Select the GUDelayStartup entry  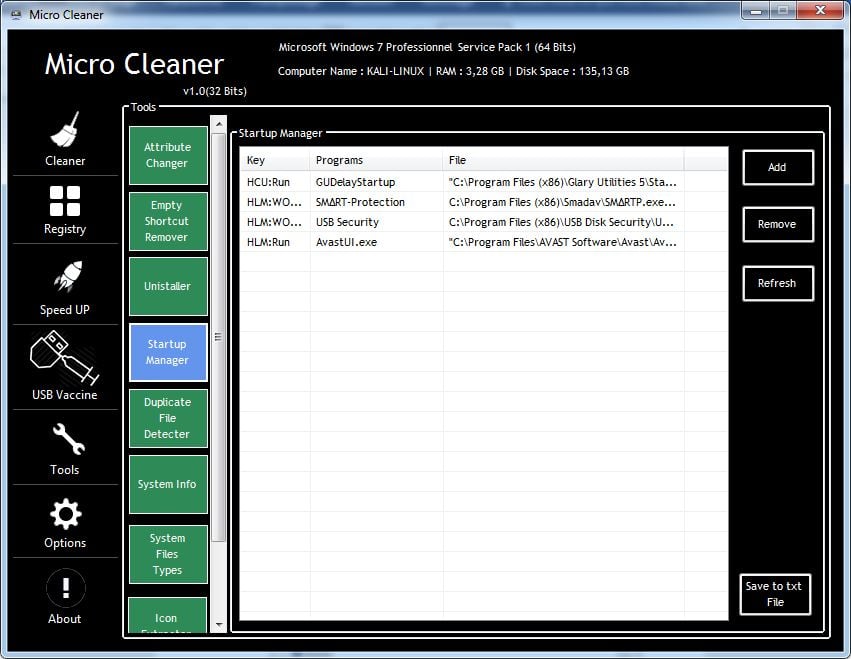click(355, 182)
